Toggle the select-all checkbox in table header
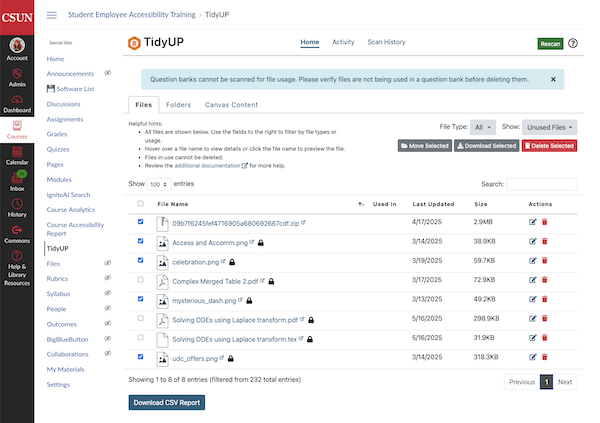600x423 pixels. coord(140,204)
